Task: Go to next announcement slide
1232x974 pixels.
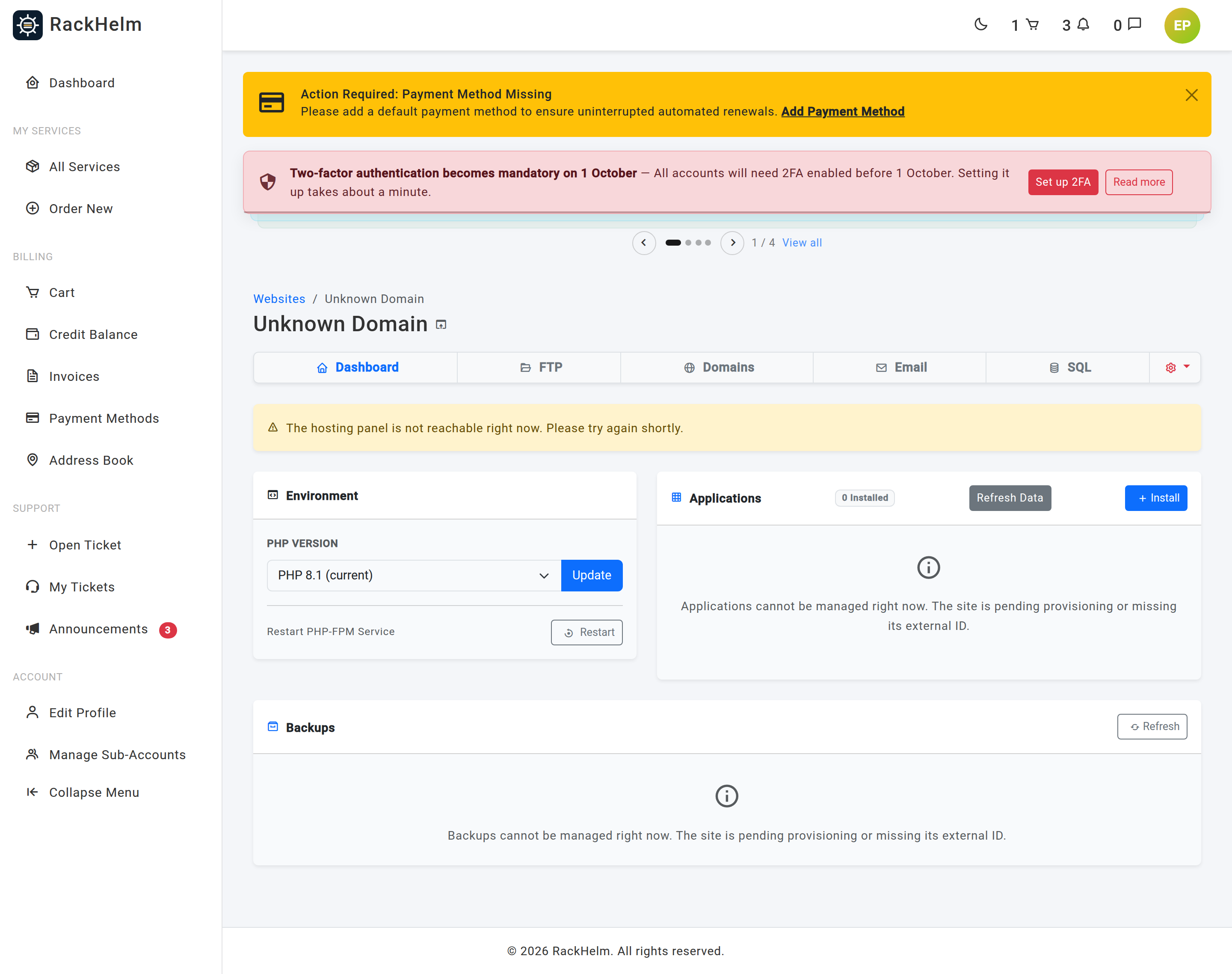Action: pos(732,243)
